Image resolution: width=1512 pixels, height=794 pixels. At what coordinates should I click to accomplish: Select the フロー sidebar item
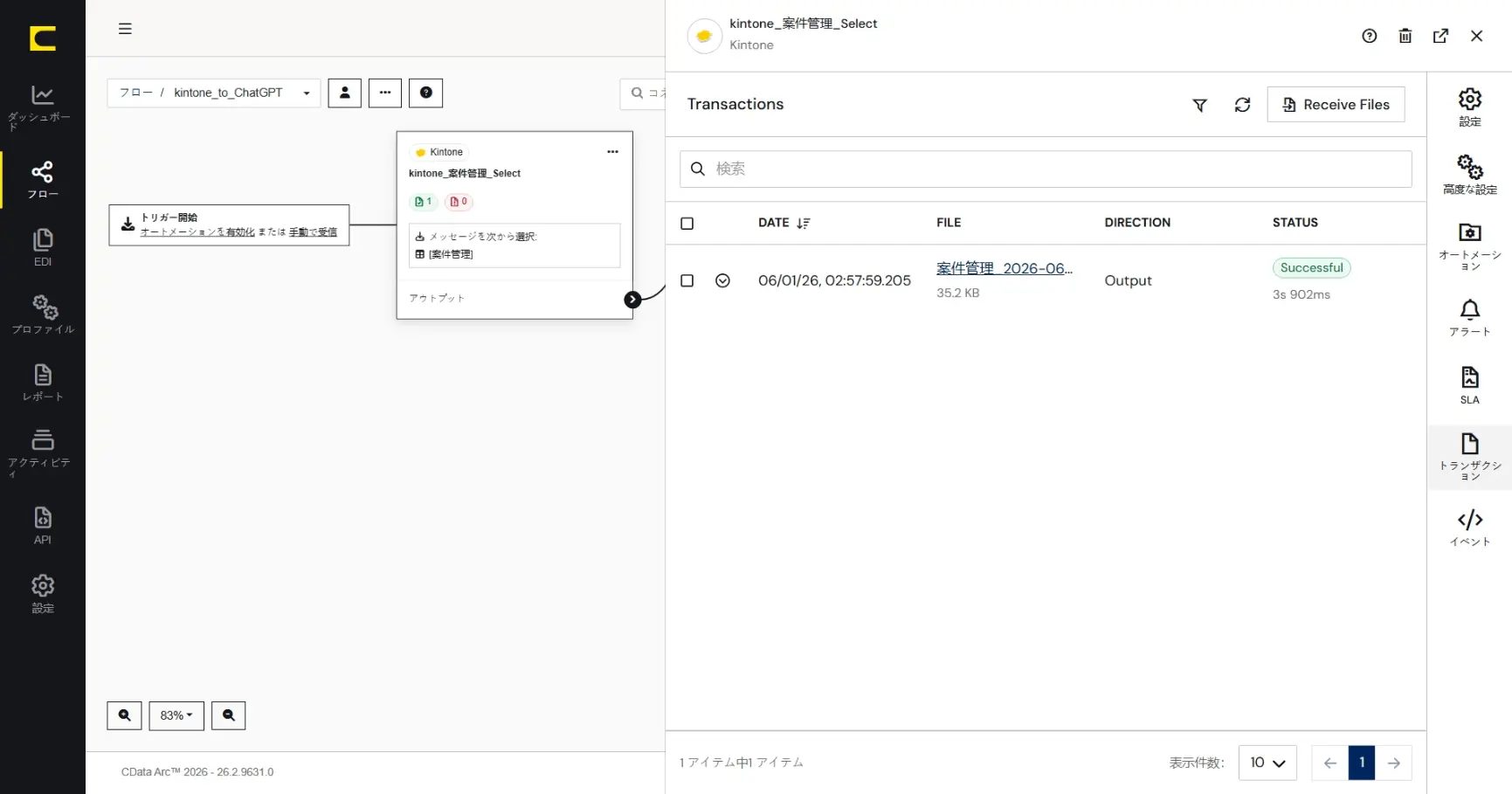point(42,181)
